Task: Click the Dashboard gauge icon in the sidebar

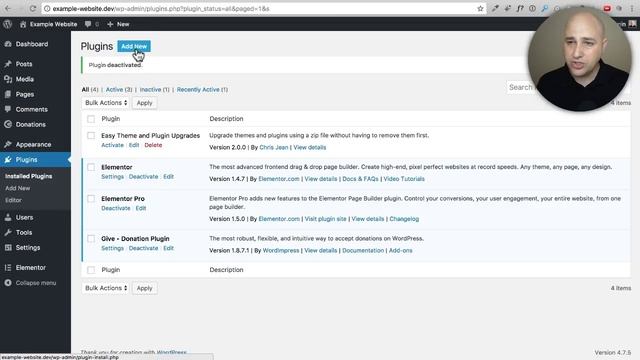Action: [x=8, y=44]
